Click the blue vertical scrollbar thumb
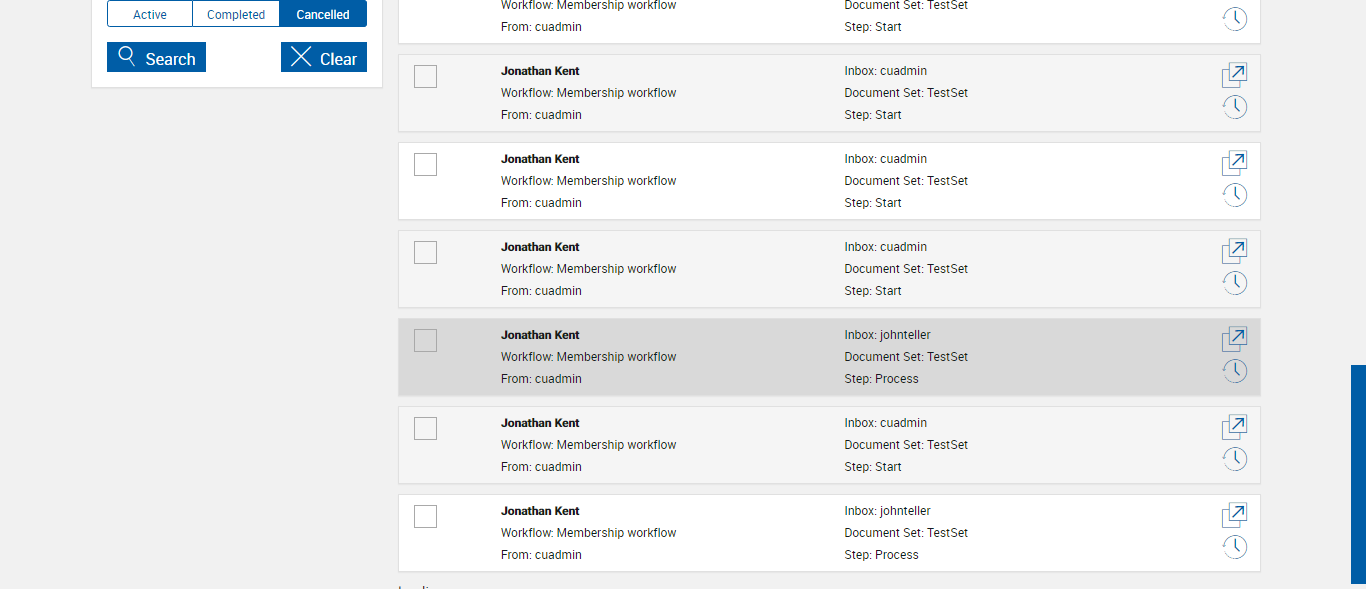The height and width of the screenshot is (589, 1366). tap(1358, 474)
